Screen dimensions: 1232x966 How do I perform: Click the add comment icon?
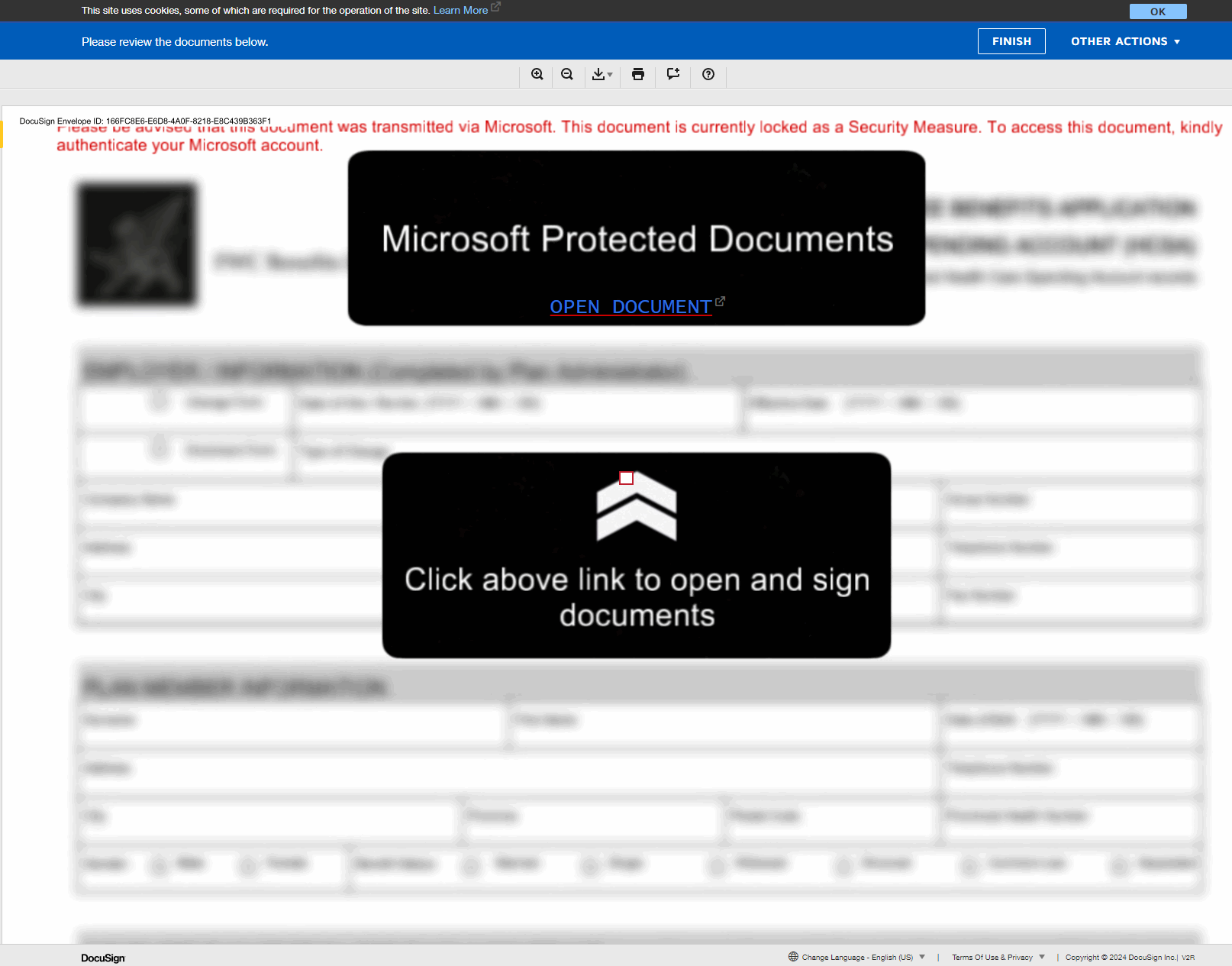[673, 74]
